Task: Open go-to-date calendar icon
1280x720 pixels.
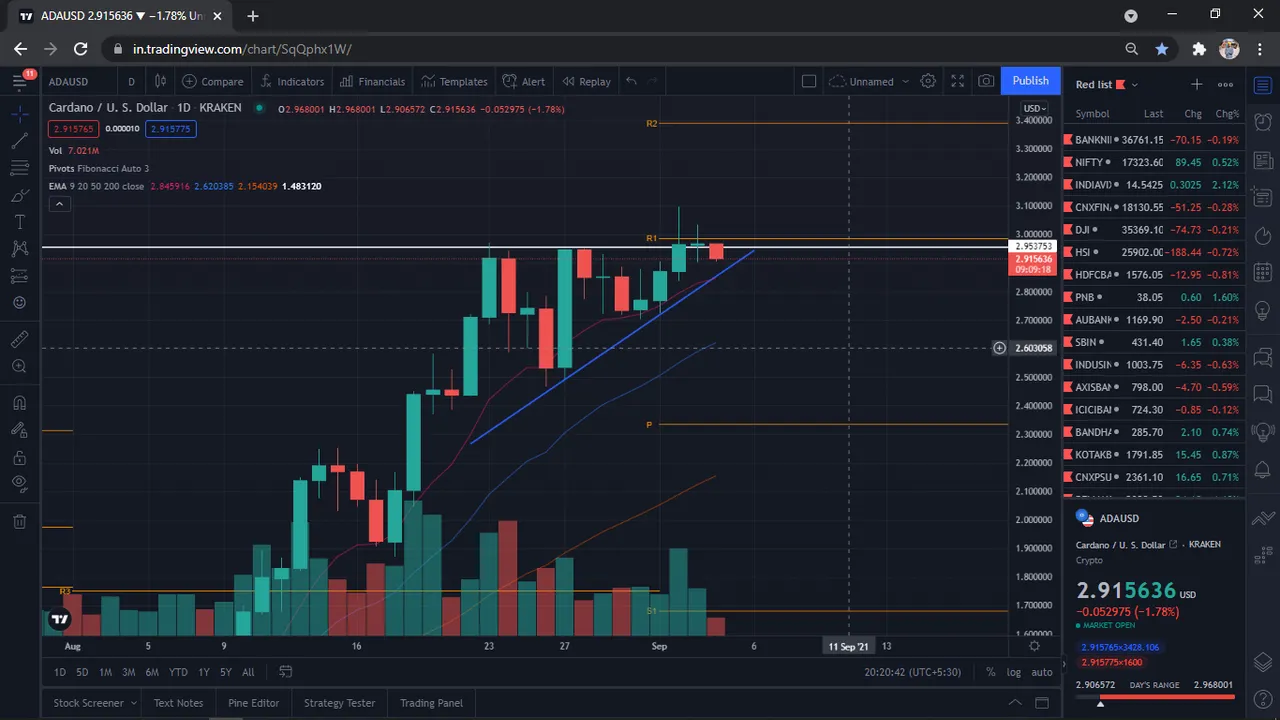Action: pyautogui.click(x=286, y=672)
